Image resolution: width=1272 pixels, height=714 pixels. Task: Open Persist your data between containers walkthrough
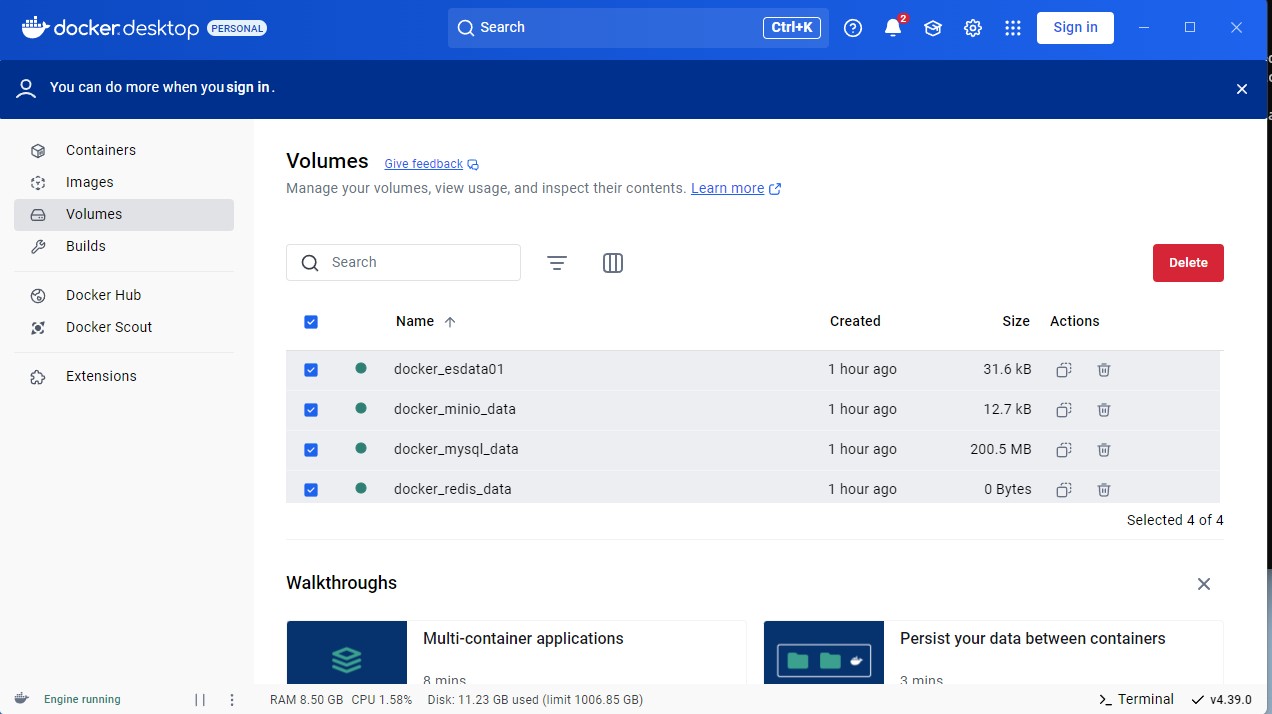[993, 652]
